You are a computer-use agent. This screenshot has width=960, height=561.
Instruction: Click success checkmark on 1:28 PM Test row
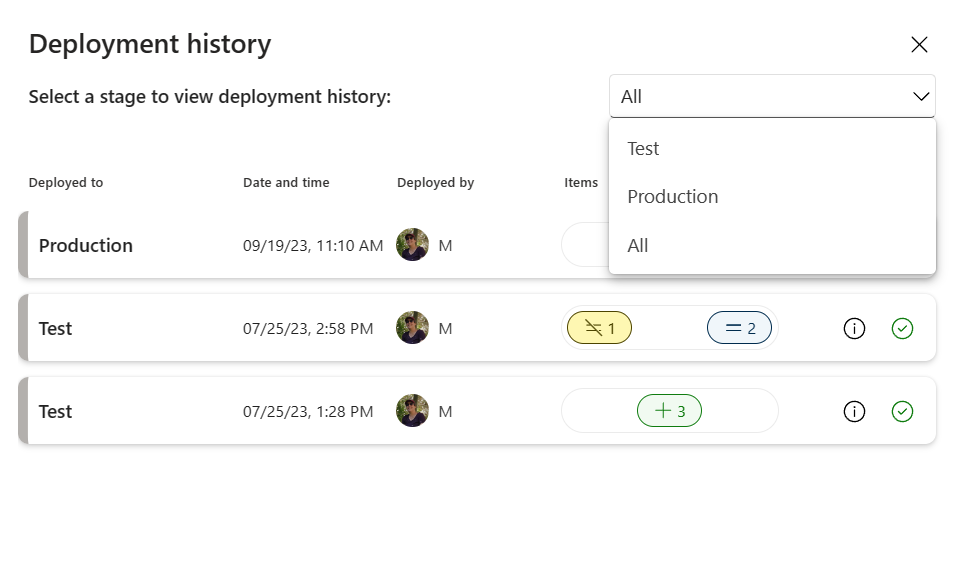(x=902, y=411)
